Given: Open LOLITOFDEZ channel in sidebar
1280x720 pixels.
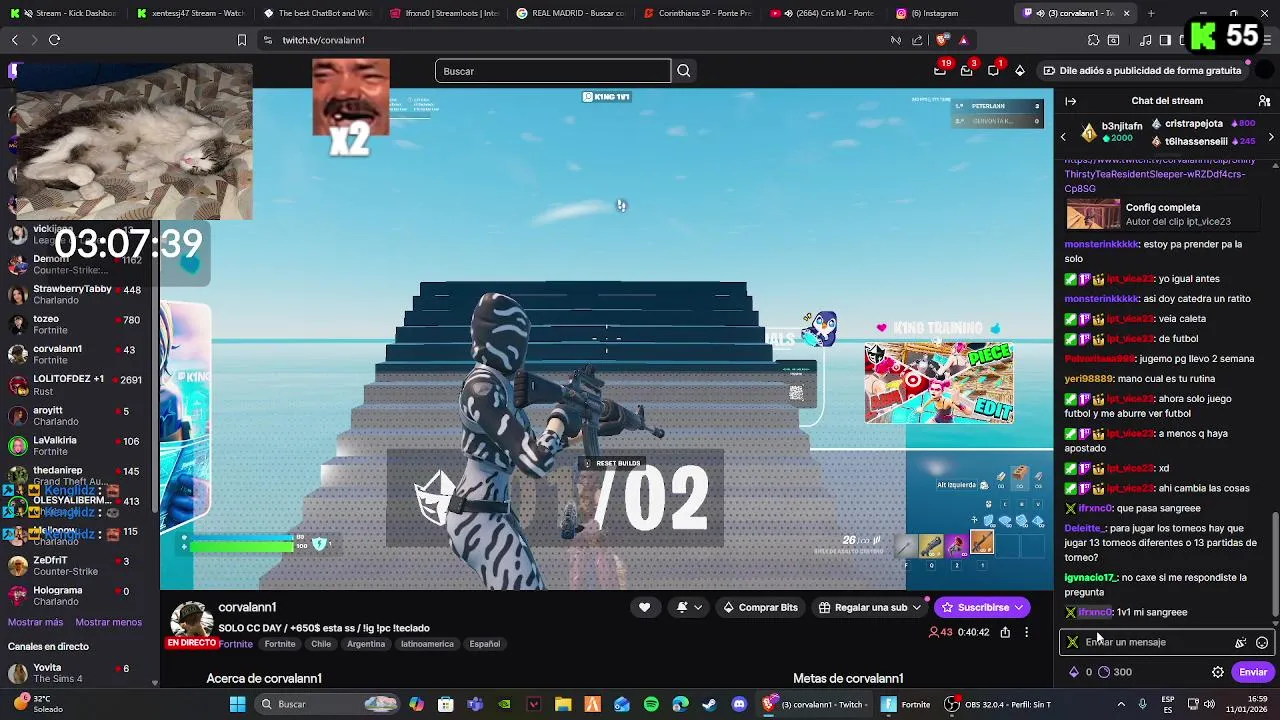Looking at the screenshot, I should (x=76, y=385).
